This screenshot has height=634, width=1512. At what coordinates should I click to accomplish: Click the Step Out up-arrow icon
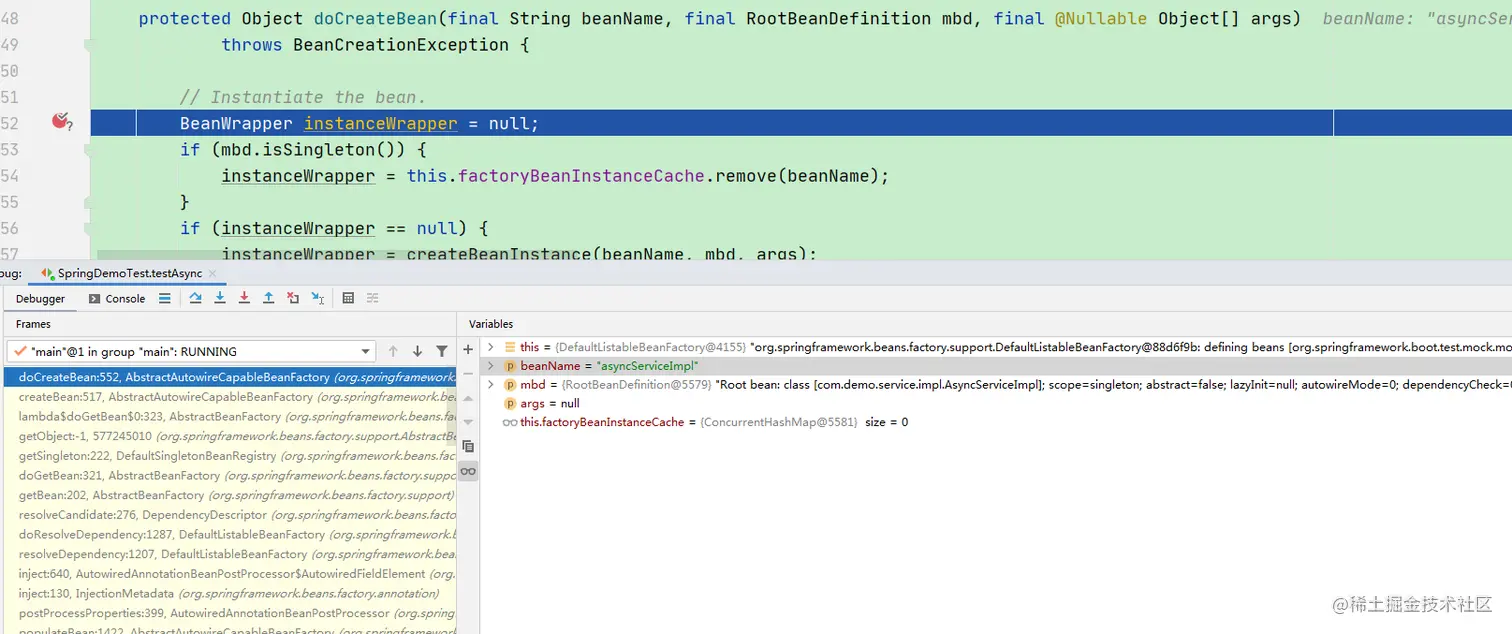click(268, 298)
